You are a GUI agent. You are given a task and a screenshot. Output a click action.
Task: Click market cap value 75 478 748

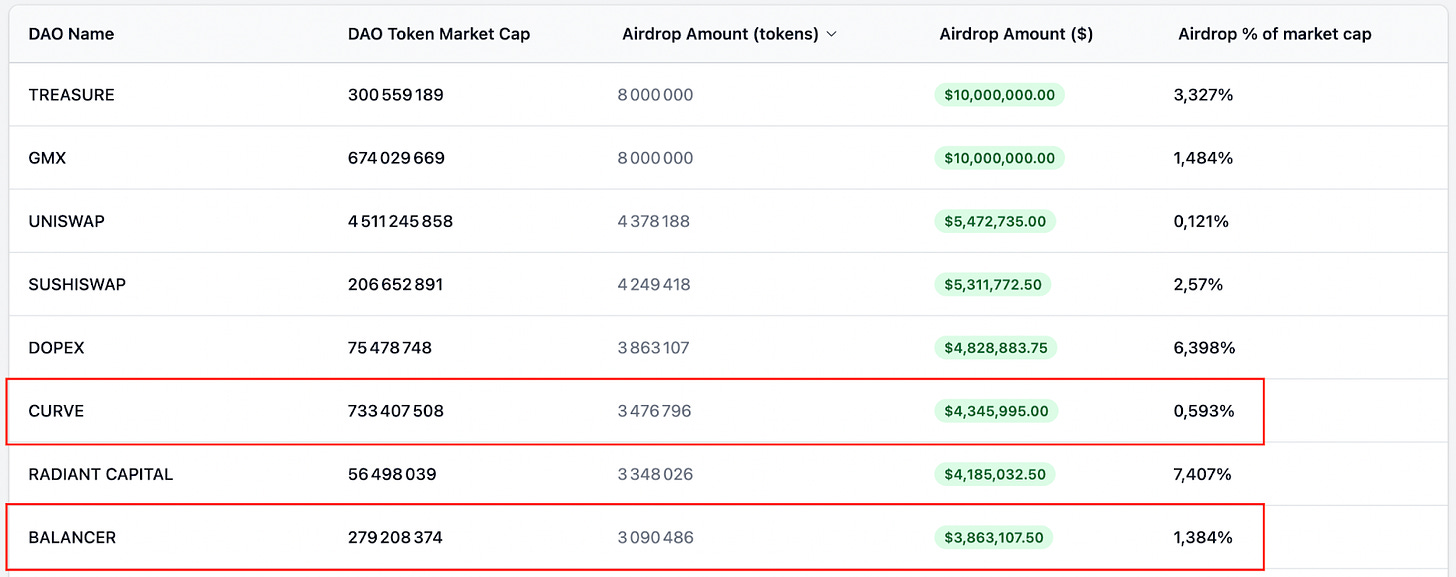pos(390,348)
